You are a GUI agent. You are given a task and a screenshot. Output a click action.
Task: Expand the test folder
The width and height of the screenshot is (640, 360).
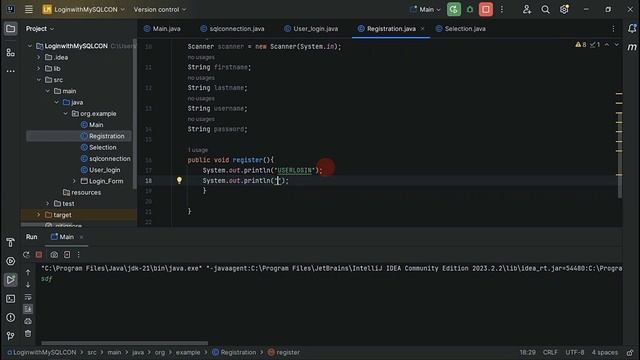coord(48,203)
